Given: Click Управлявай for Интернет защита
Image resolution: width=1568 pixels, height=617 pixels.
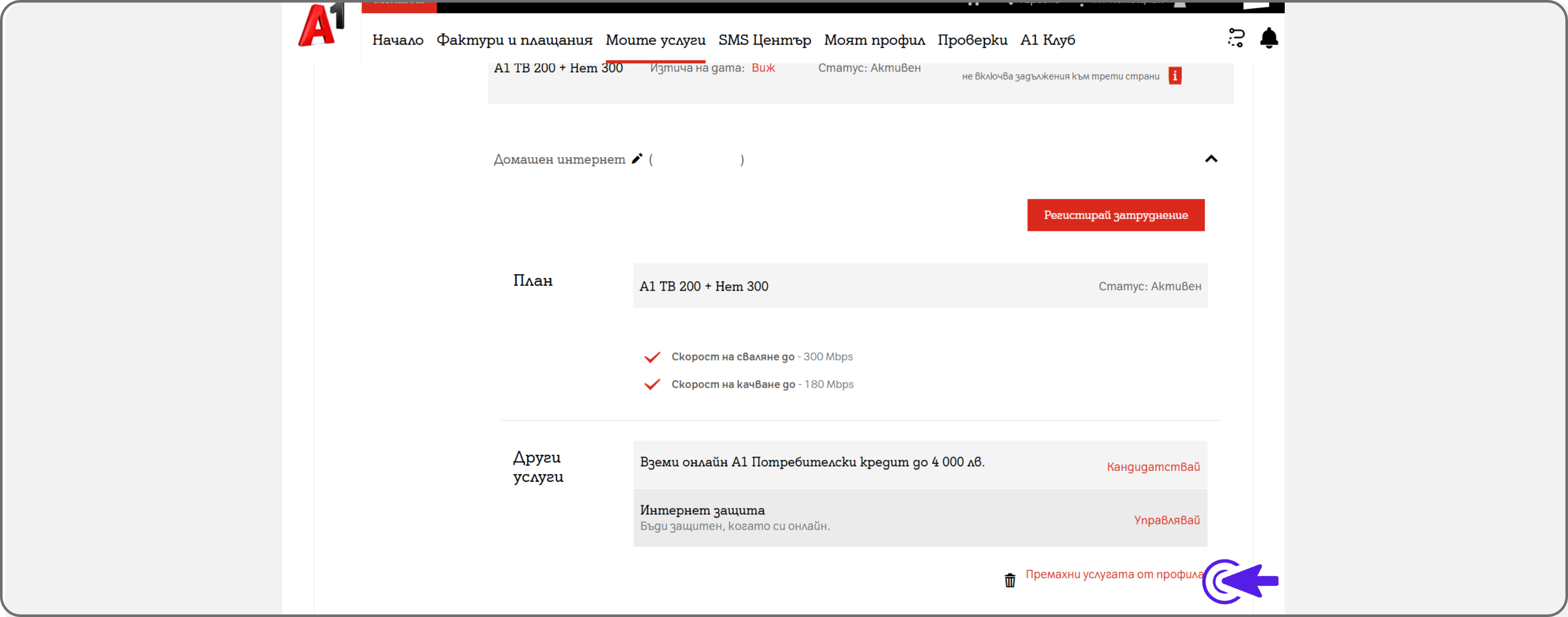Looking at the screenshot, I should tap(1166, 520).
